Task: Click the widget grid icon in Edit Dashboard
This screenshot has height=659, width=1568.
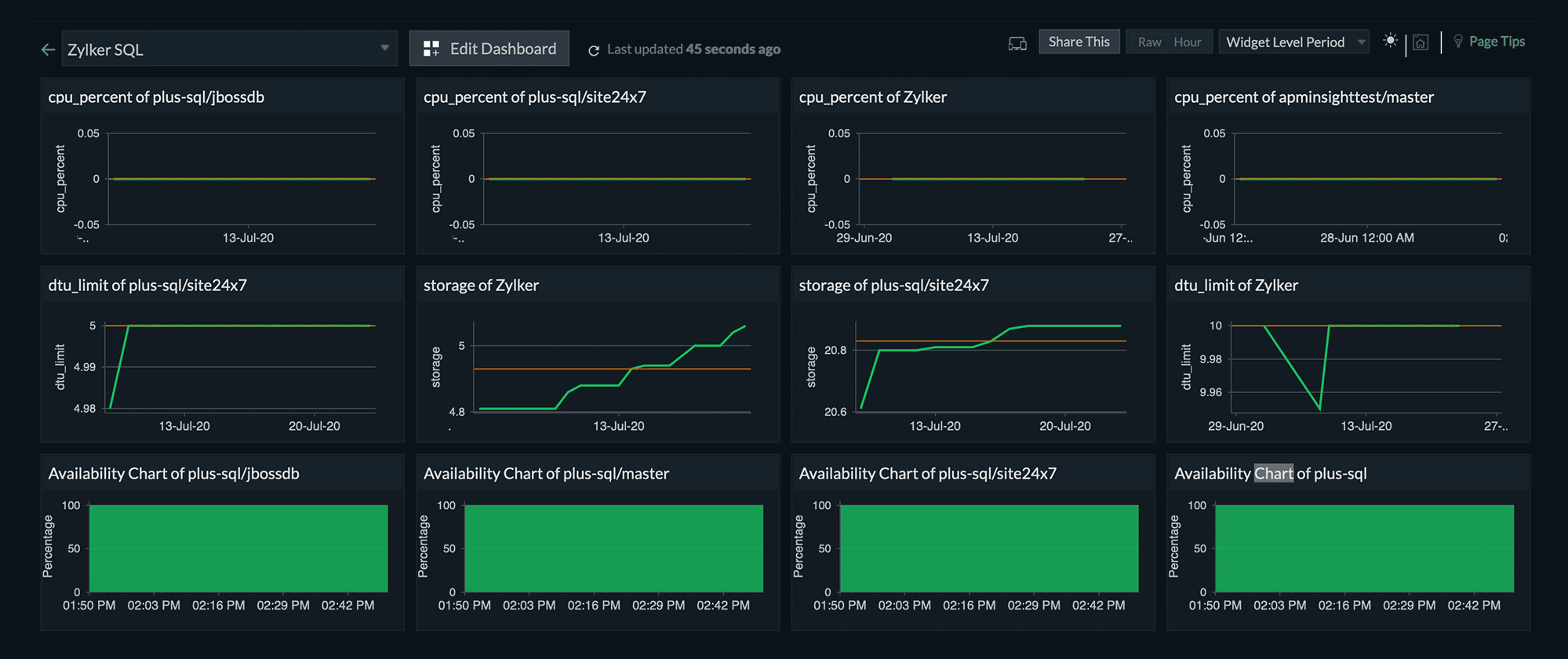Action: click(431, 49)
